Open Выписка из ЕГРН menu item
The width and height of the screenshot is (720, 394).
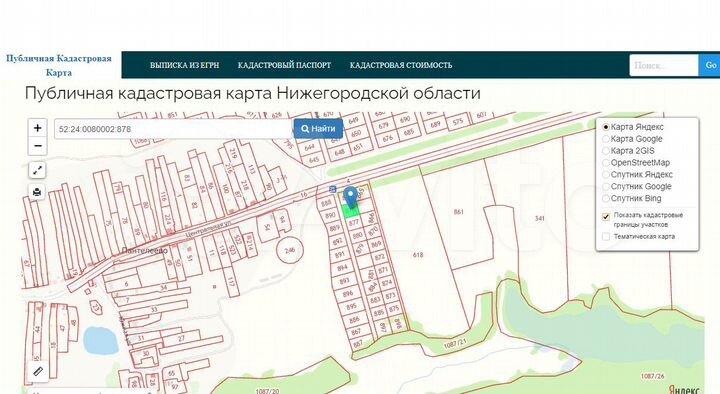[185, 65]
